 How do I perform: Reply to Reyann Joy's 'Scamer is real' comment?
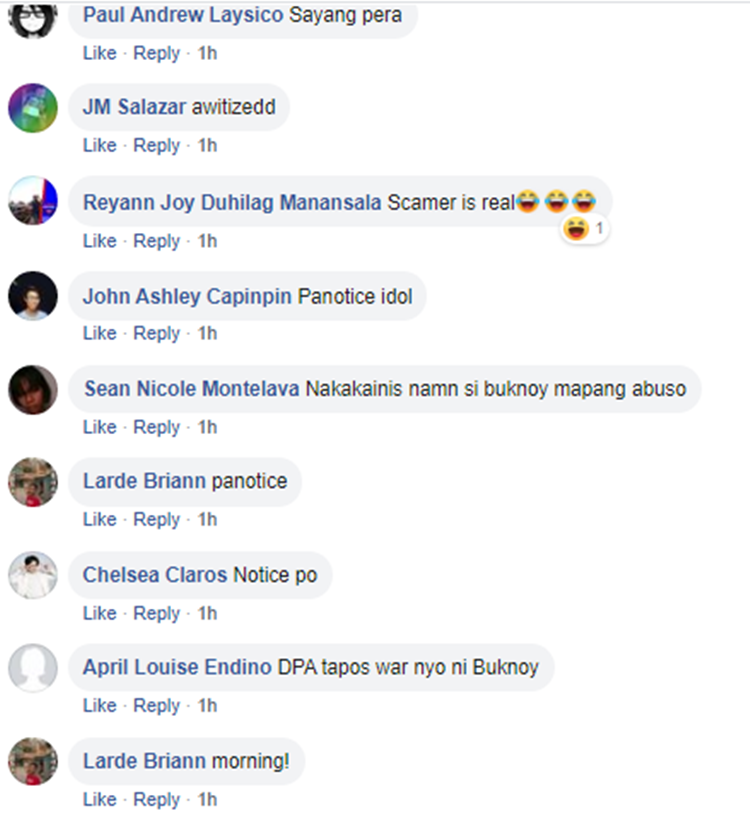[x=157, y=241]
